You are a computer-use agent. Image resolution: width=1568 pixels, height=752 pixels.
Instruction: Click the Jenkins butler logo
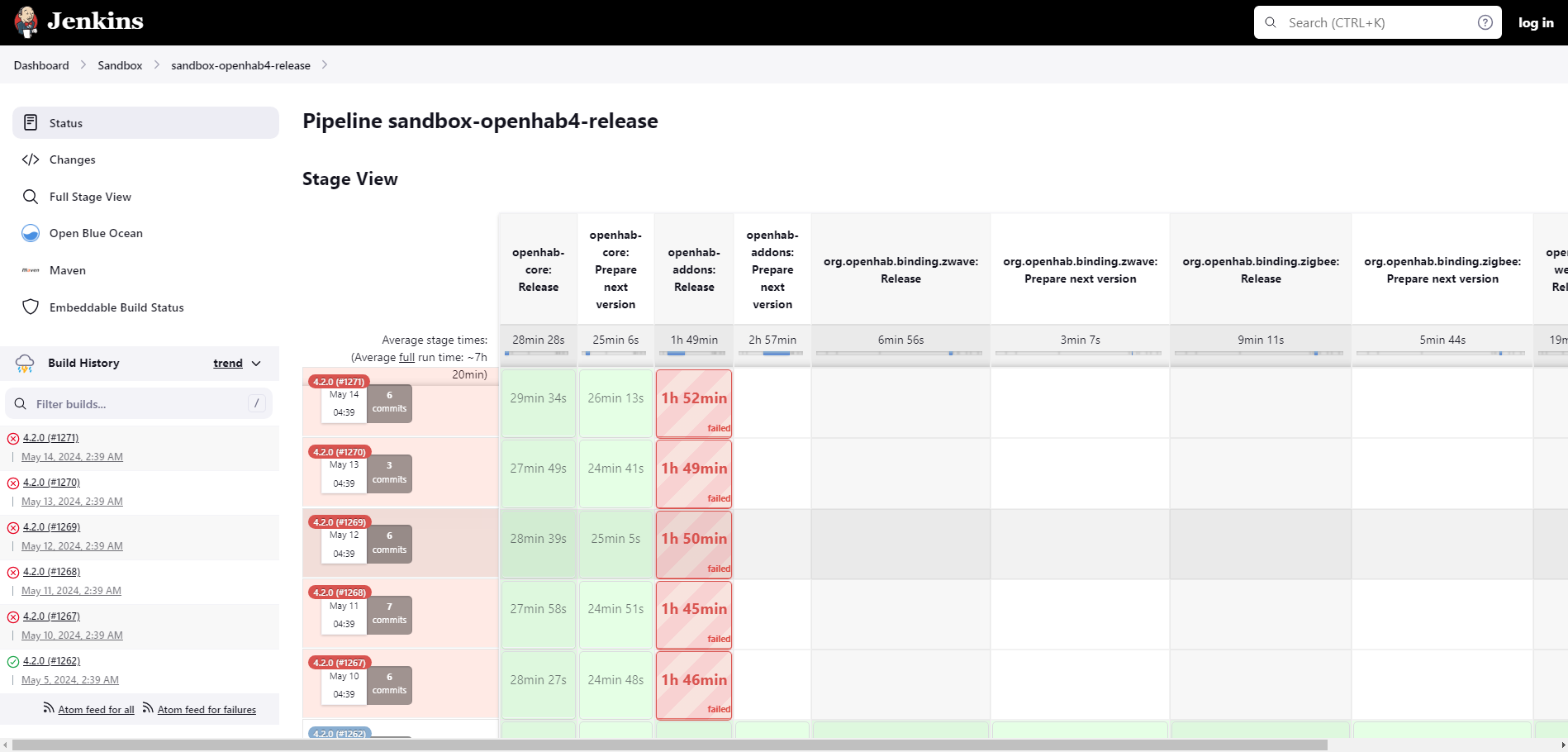tap(26, 22)
